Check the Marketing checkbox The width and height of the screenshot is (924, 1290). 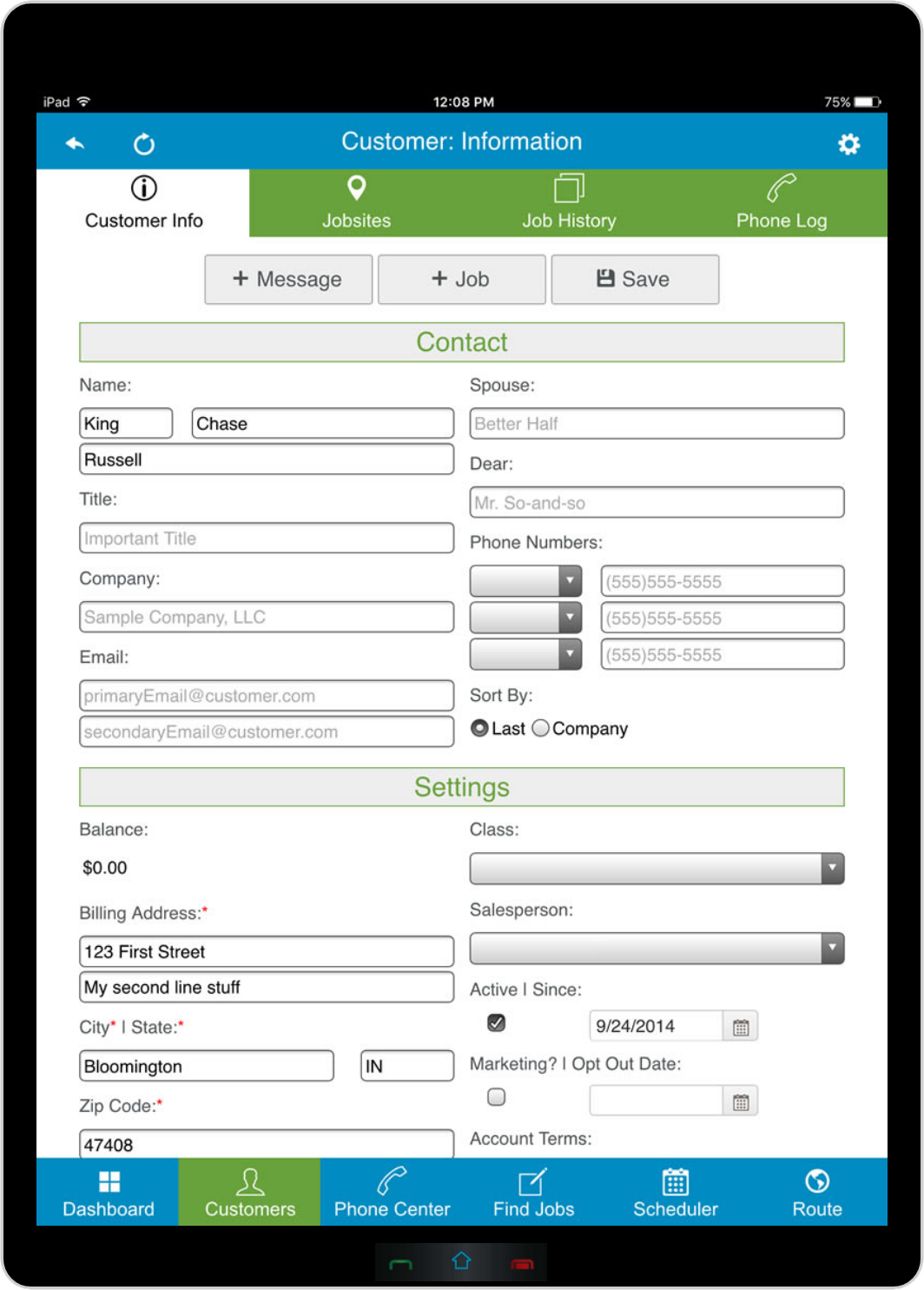tap(496, 1097)
